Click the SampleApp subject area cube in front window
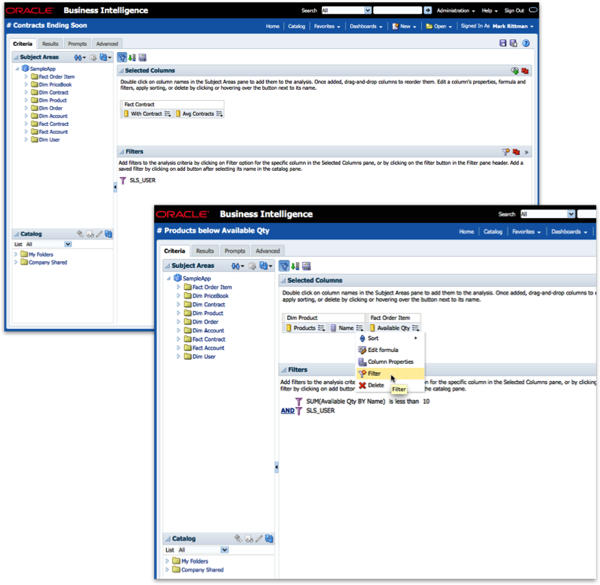Screen dimensions: 600x585 click(178, 278)
